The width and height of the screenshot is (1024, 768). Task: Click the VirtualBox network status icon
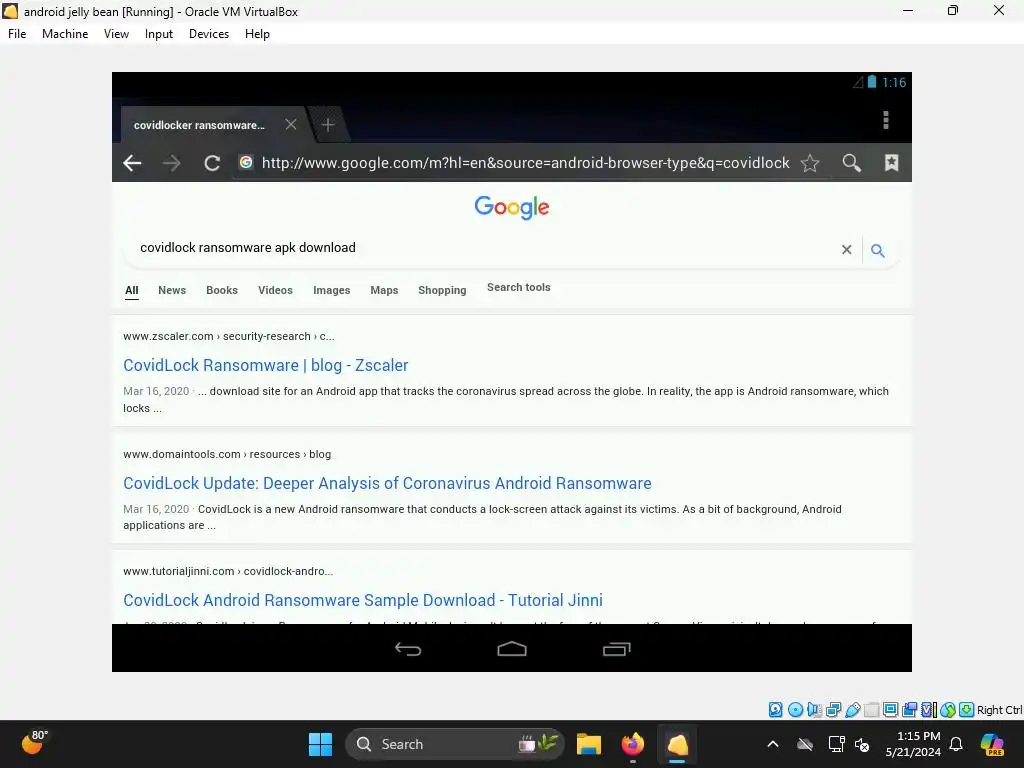click(x=833, y=710)
